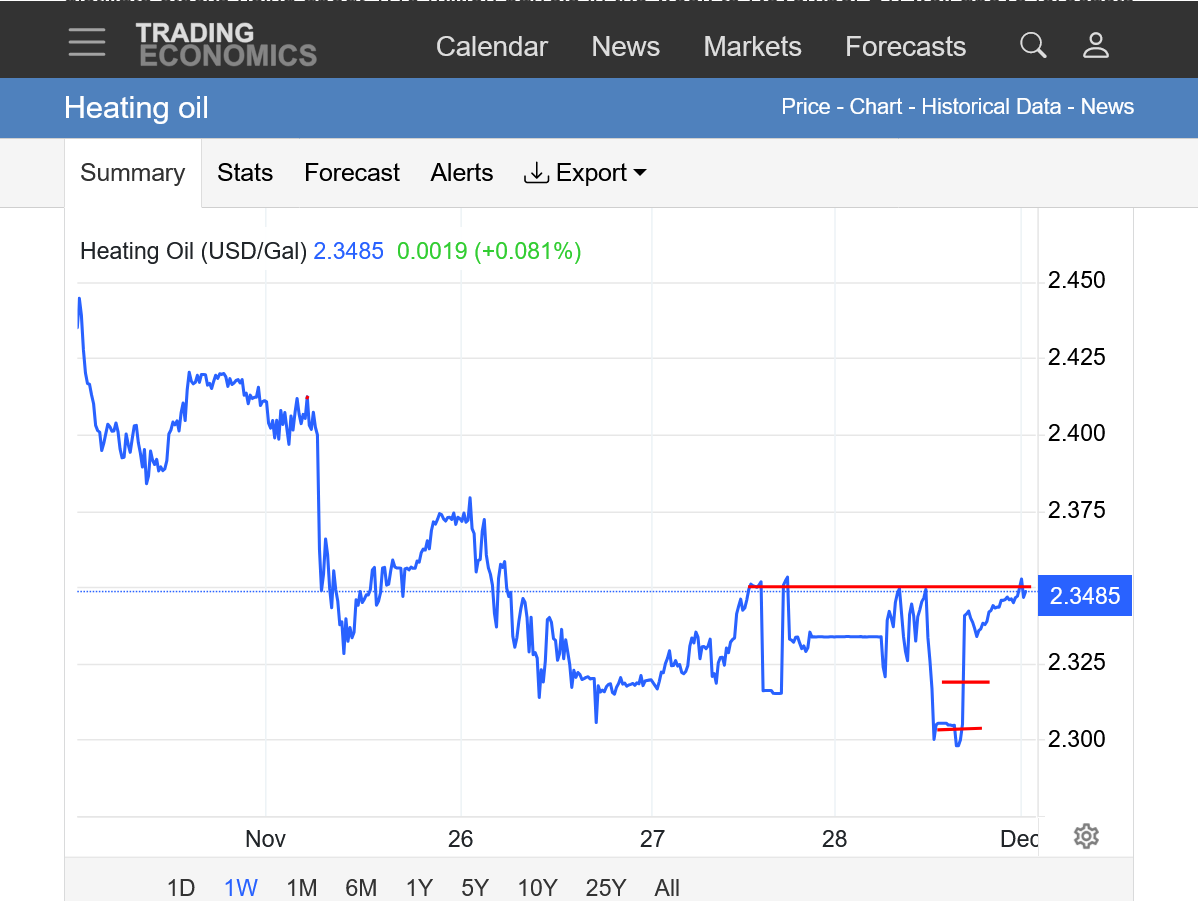Click the Trading Economics logo

[x=226, y=44]
